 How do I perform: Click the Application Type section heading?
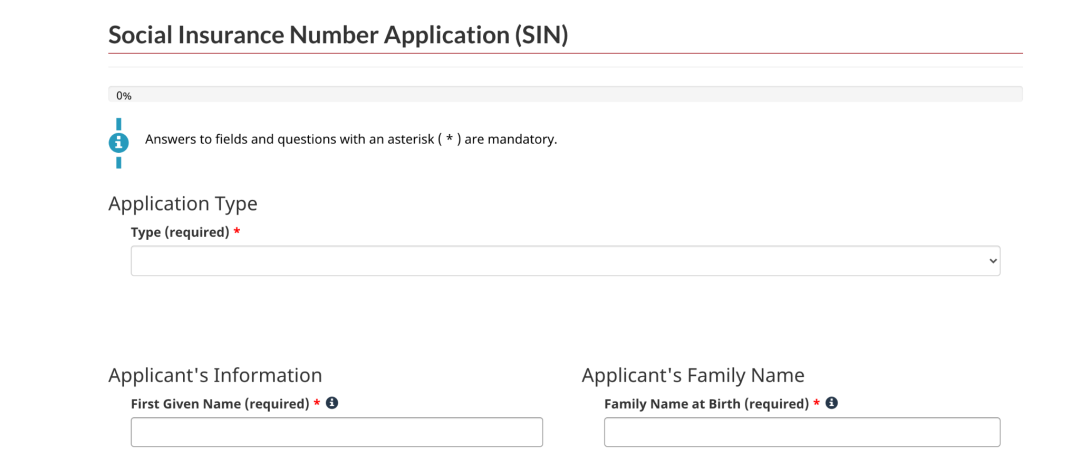pyautogui.click(x=183, y=204)
